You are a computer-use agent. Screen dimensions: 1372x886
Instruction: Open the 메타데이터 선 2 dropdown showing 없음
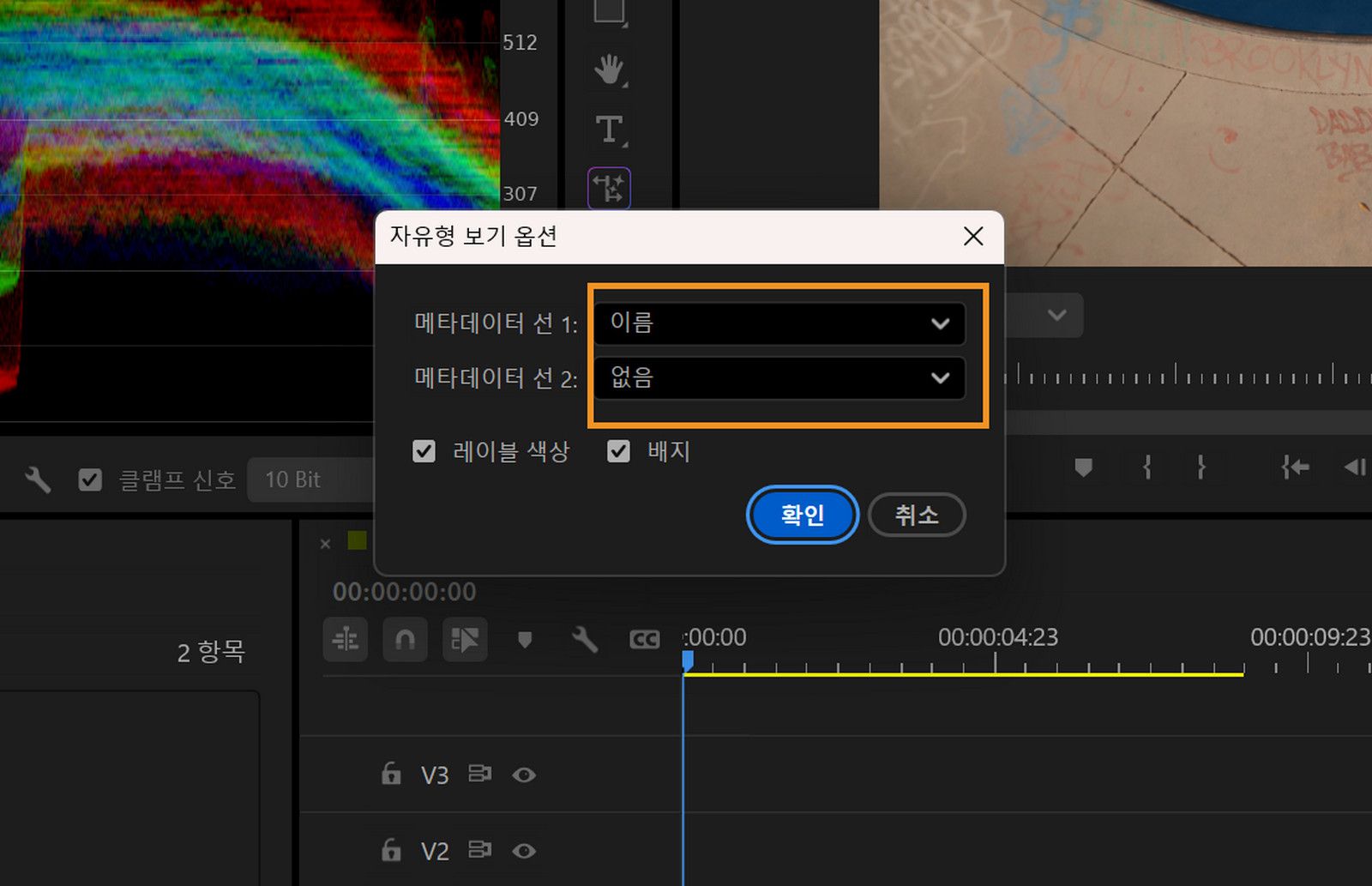(x=777, y=378)
